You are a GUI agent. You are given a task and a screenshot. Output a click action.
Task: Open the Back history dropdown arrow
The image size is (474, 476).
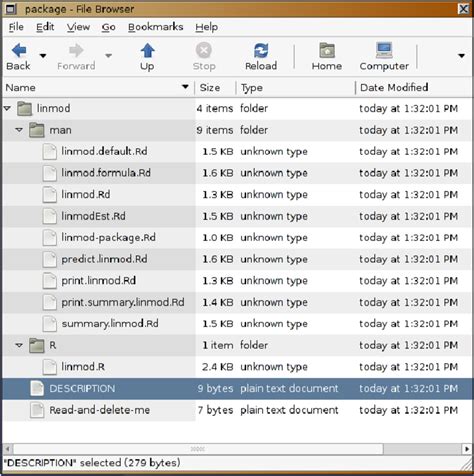coord(43,56)
